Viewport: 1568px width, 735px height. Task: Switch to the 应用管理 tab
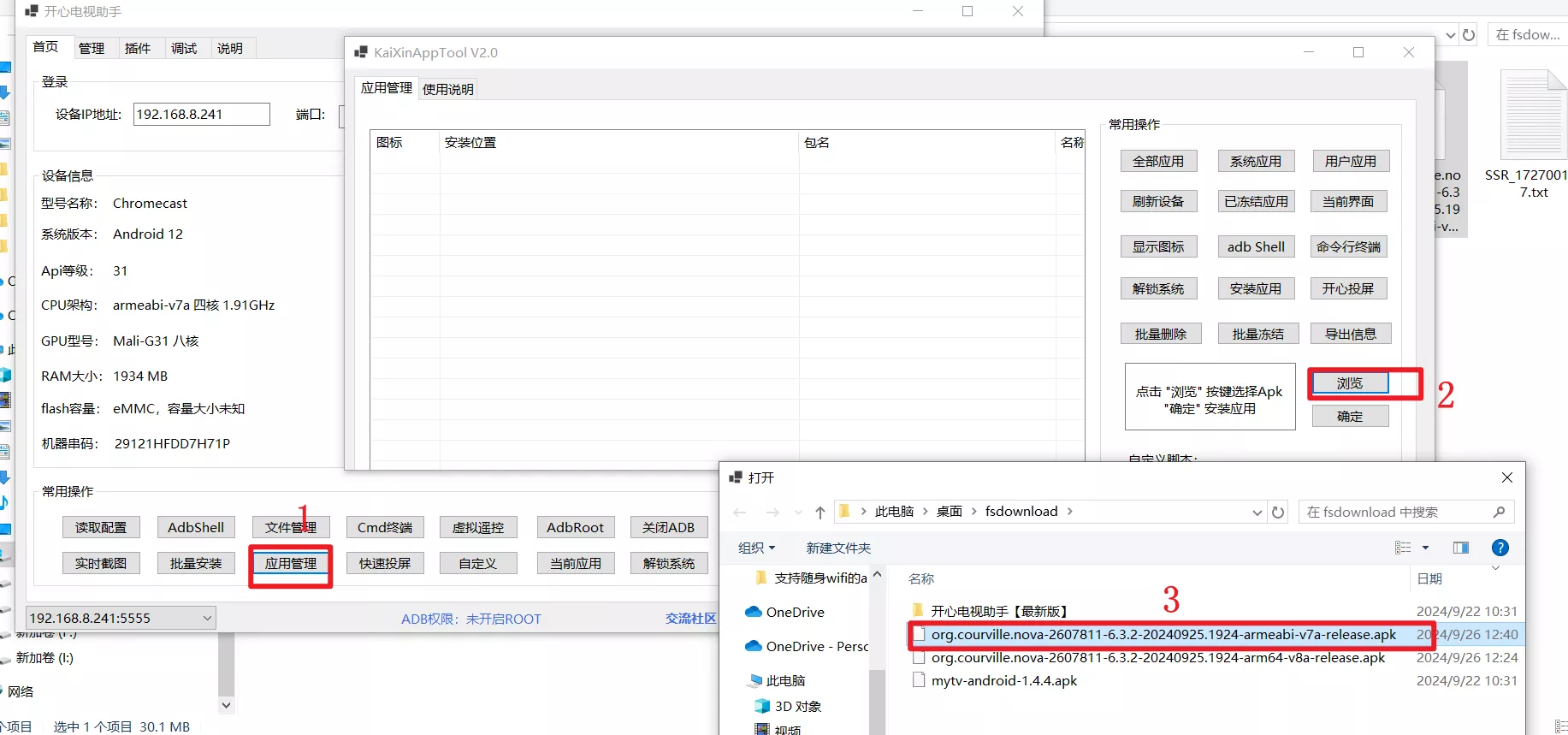click(386, 88)
